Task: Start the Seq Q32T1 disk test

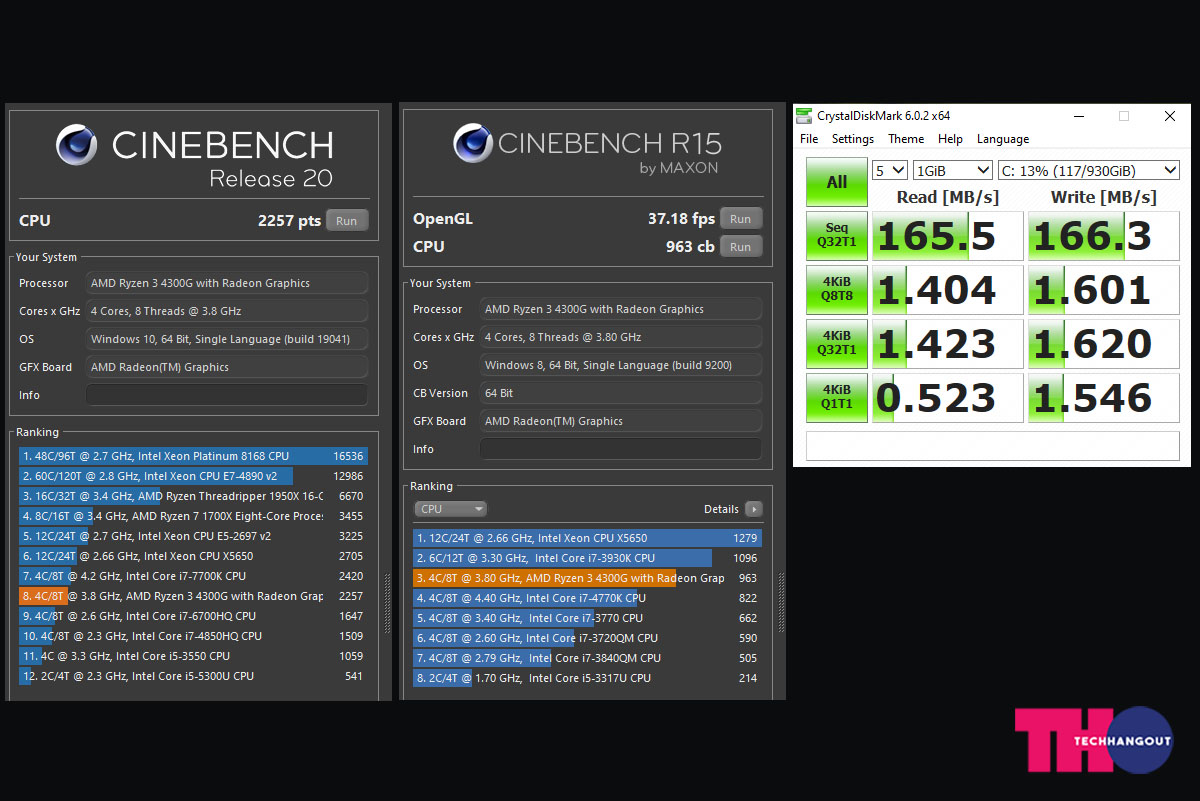Action: tap(837, 235)
